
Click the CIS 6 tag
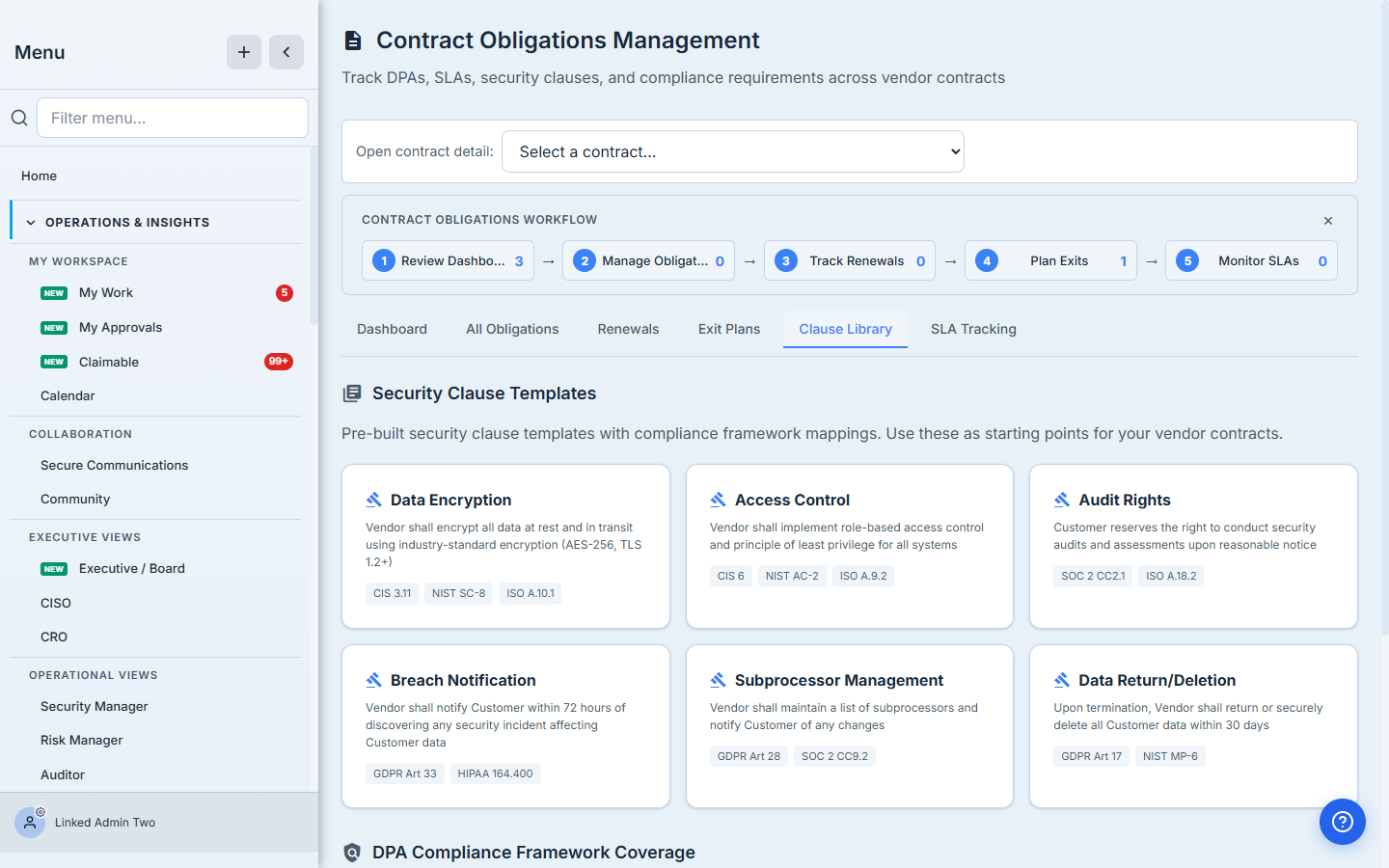(730, 576)
